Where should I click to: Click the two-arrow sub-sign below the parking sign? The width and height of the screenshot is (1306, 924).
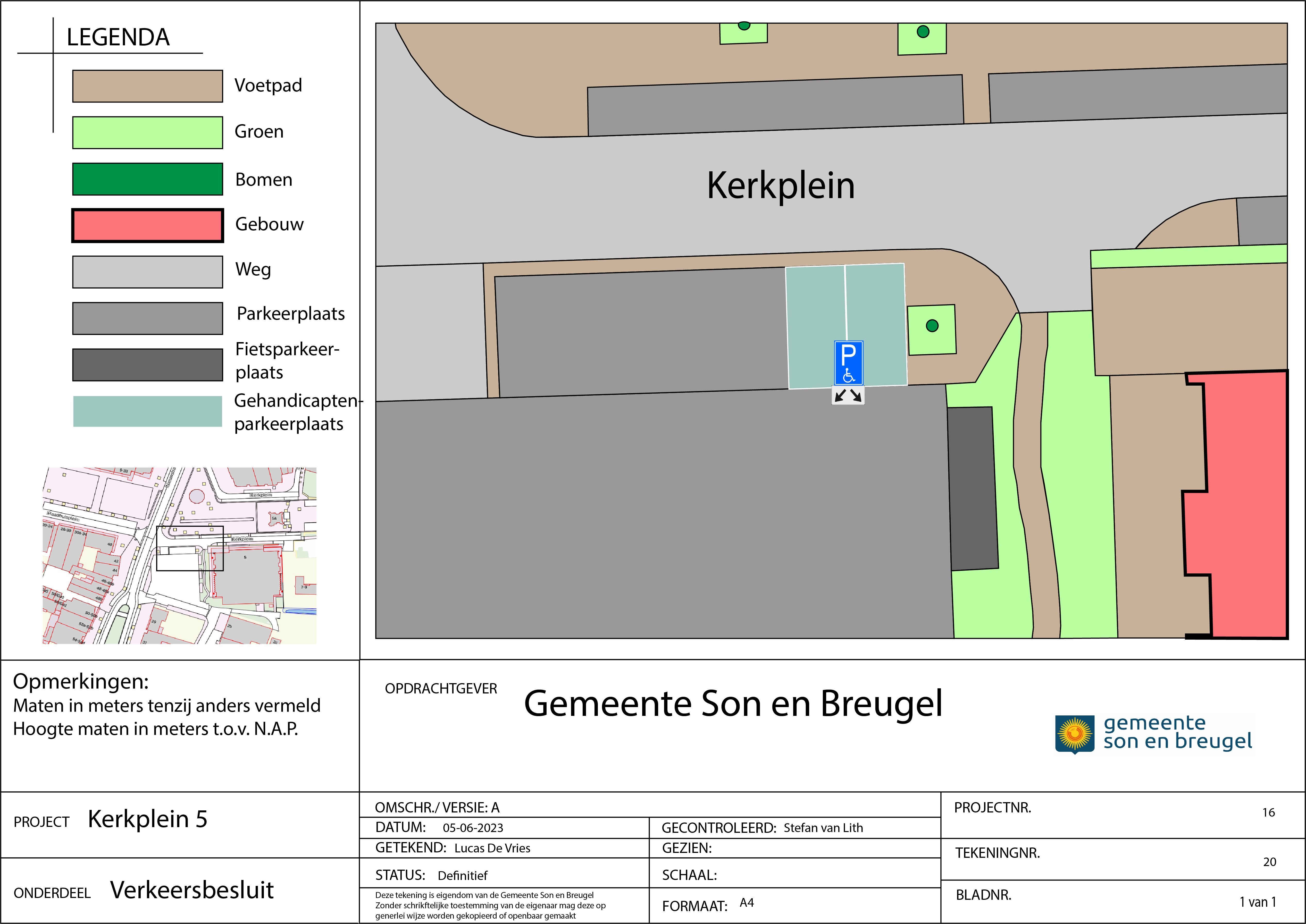pos(848,395)
